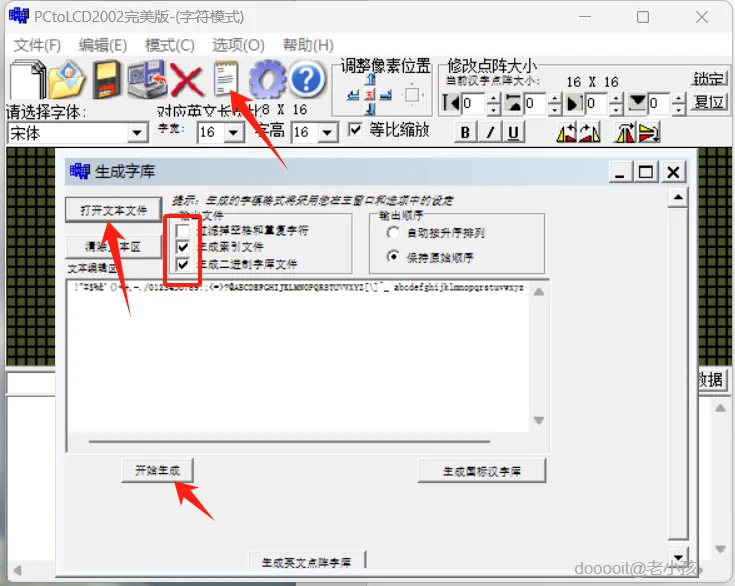The image size is (735, 586).
Task: Click the new blank file toolbar icon
Action: click(x=28, y=80)
